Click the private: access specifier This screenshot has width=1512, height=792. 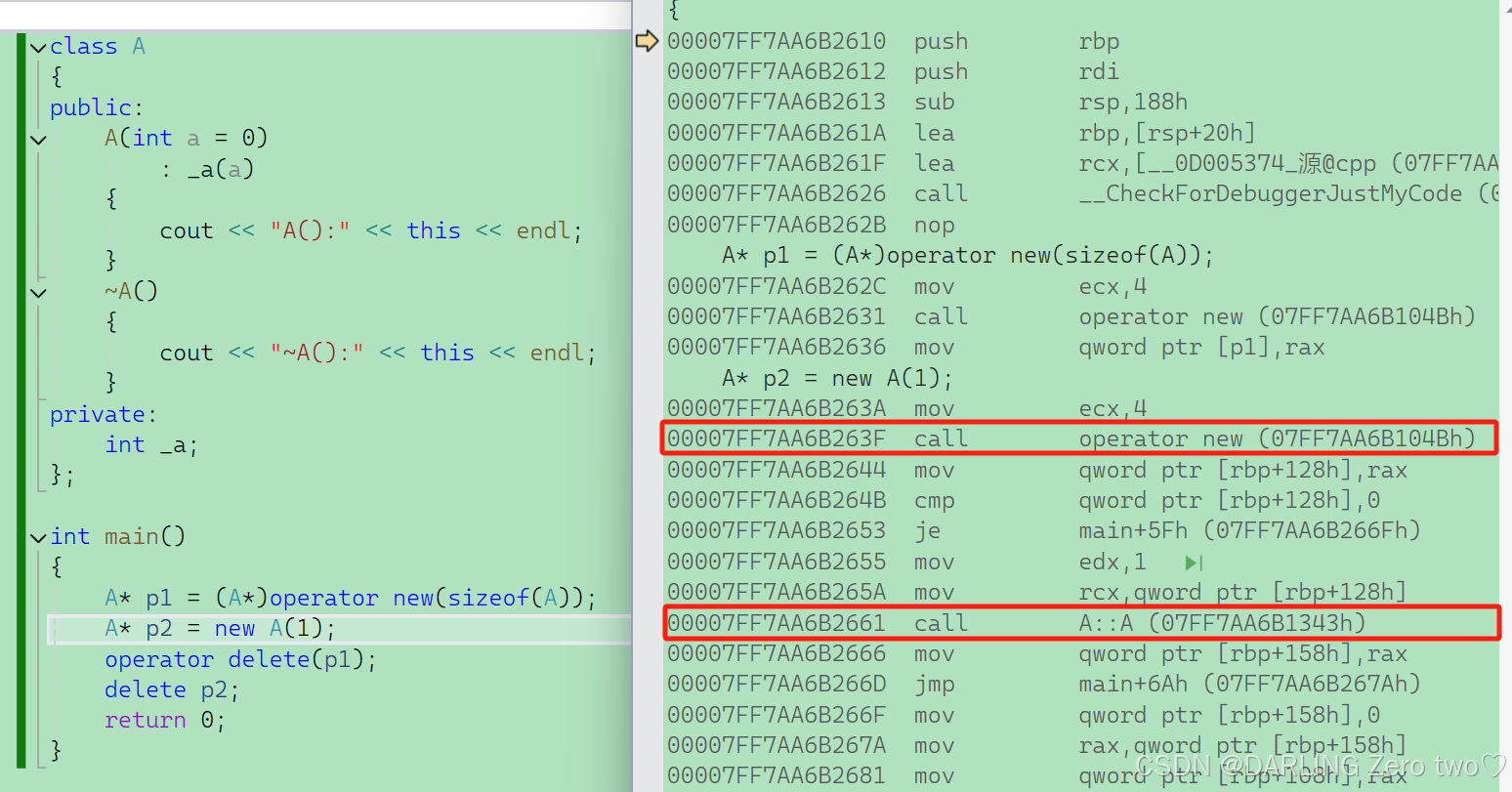tap(97, 415)
